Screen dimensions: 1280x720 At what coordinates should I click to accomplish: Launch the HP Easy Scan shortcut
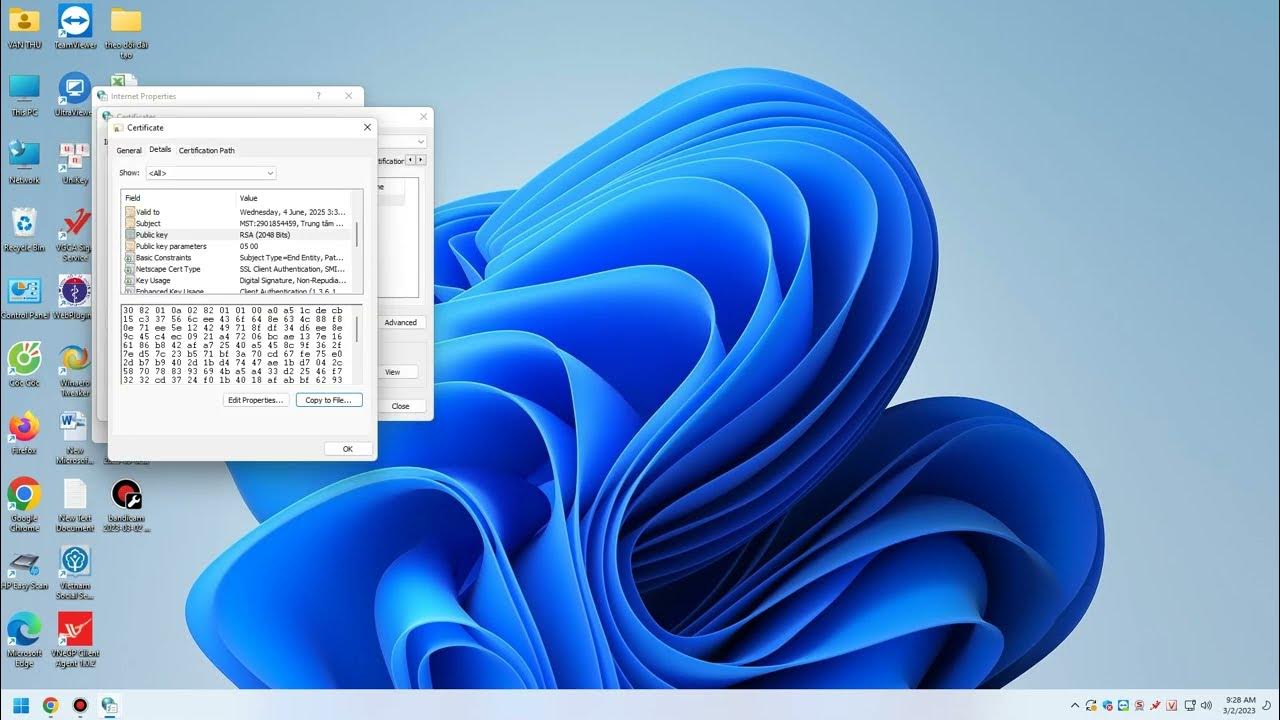24,569
